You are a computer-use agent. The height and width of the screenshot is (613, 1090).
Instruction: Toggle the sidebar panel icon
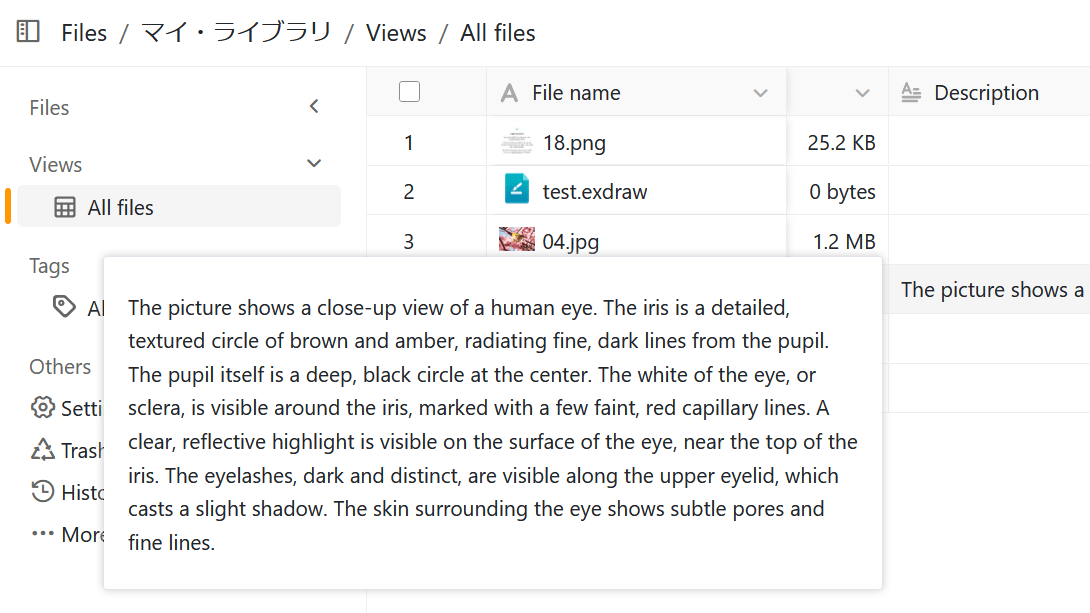28,32
